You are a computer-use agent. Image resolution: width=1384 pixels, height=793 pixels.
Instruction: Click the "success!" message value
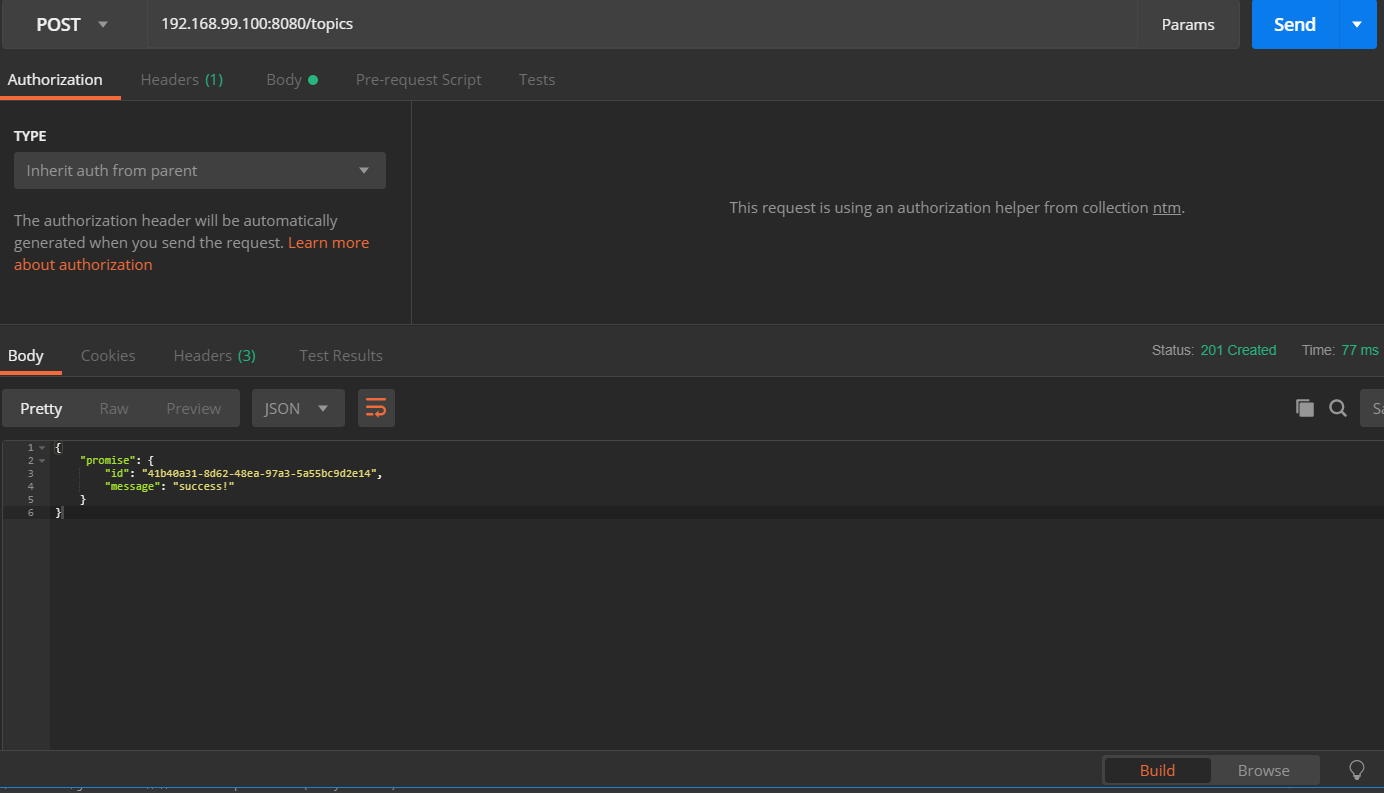pyautogui.click(x=203, y=486)
